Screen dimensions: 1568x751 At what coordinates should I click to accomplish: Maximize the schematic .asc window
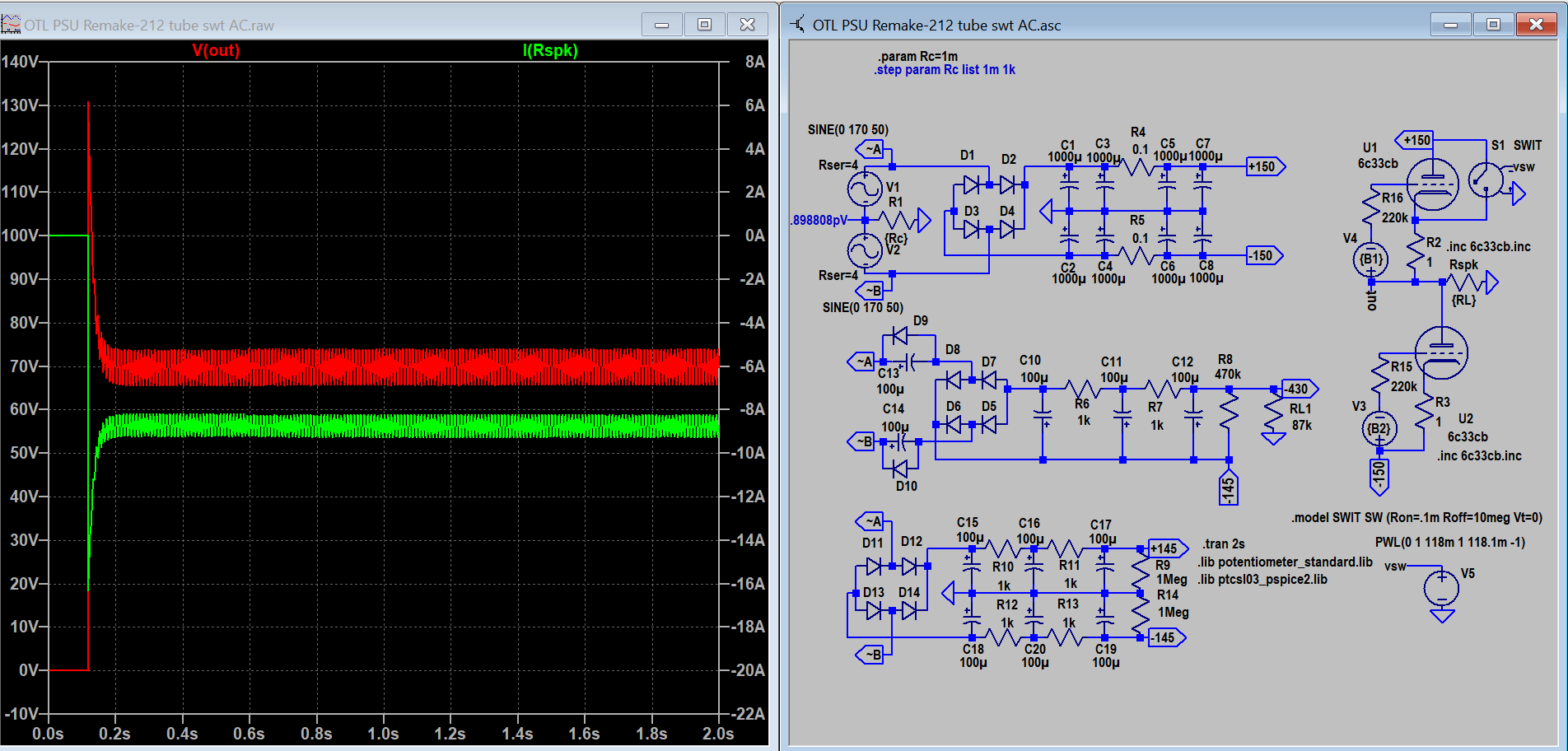(1493, 25)
